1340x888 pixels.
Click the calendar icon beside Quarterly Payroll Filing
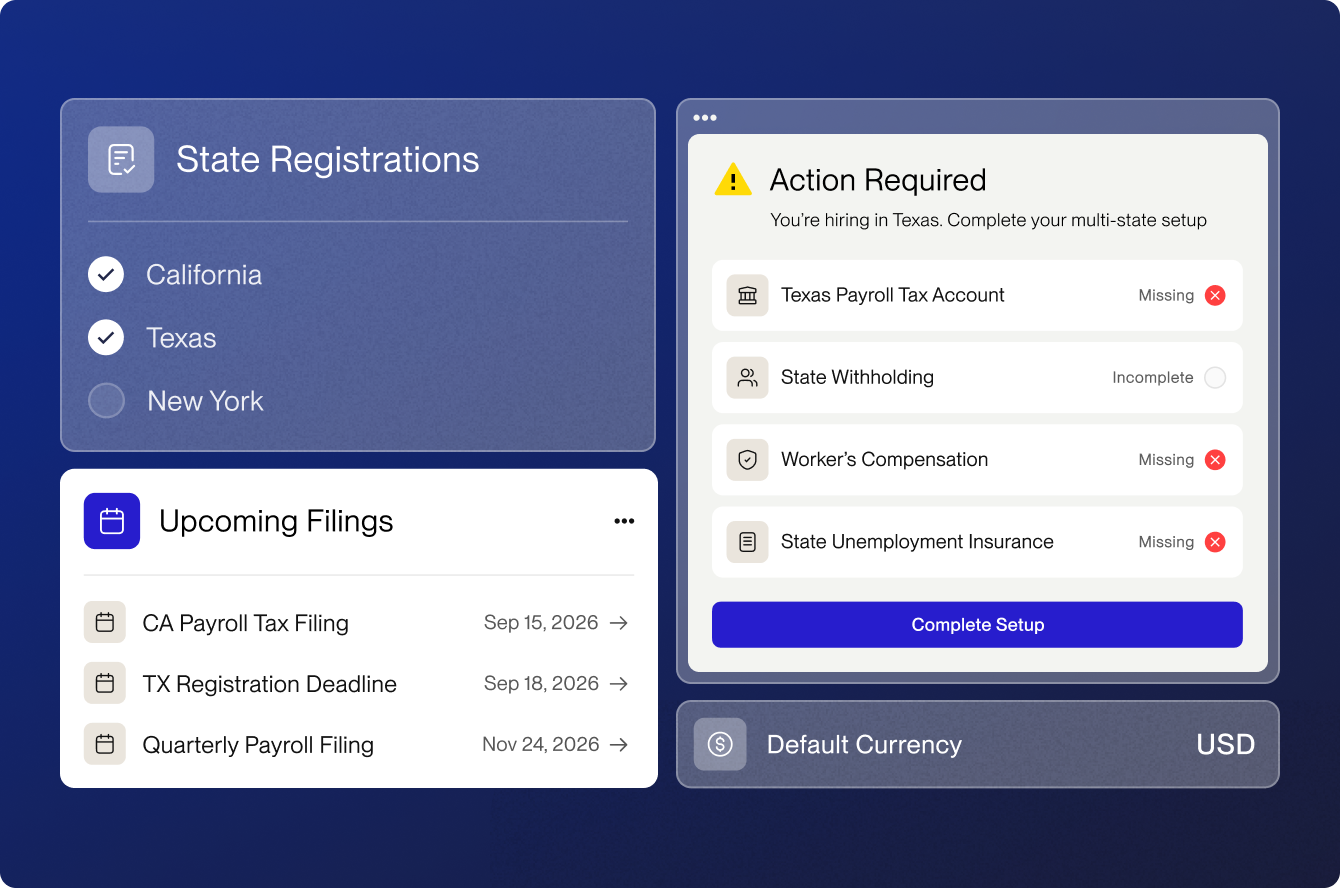(x=105, y=744)
